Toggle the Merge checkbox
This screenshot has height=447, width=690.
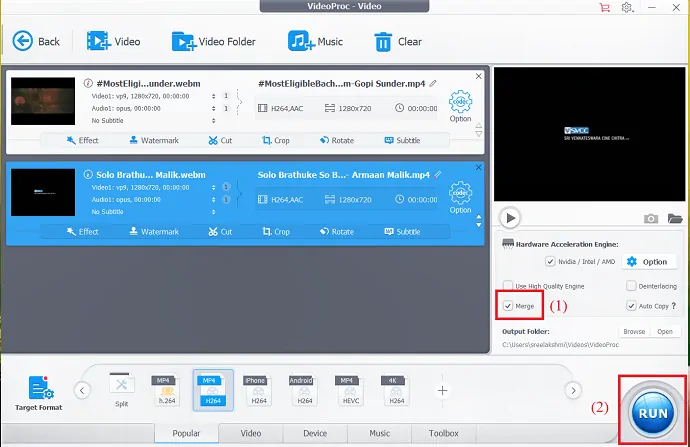tap(509, 306)
